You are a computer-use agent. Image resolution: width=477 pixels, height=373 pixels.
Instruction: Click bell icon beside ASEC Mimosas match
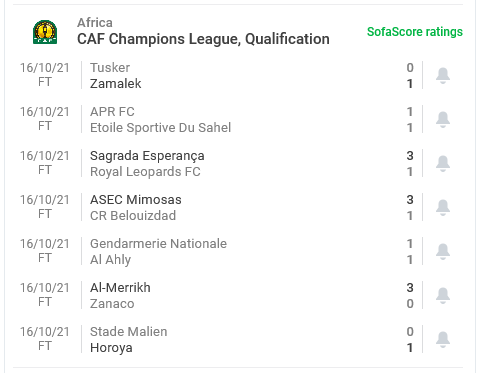tap(443, 207)
